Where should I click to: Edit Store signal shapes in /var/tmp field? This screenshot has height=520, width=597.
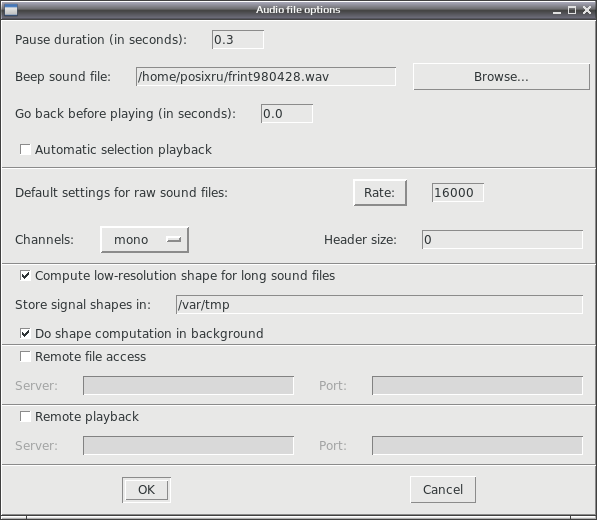pos(379,305)
